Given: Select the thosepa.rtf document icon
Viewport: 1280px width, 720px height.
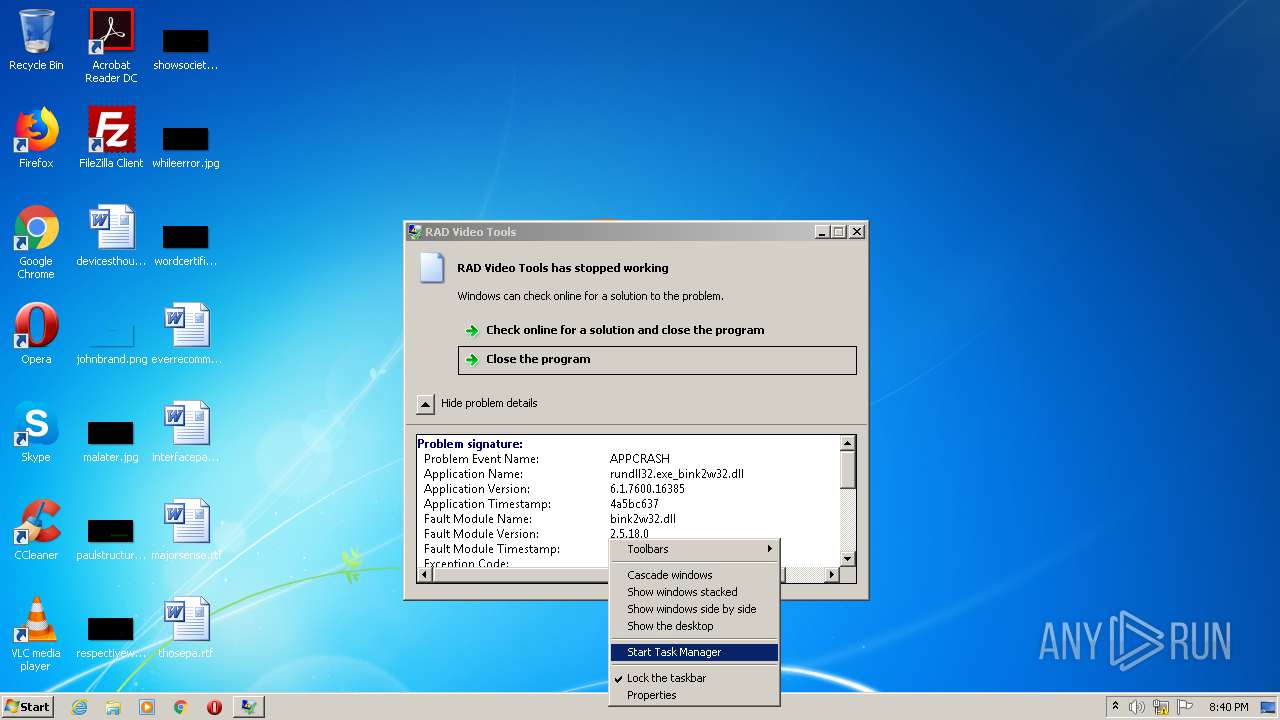Looking at the screenshot, I should tap(186, 628).
